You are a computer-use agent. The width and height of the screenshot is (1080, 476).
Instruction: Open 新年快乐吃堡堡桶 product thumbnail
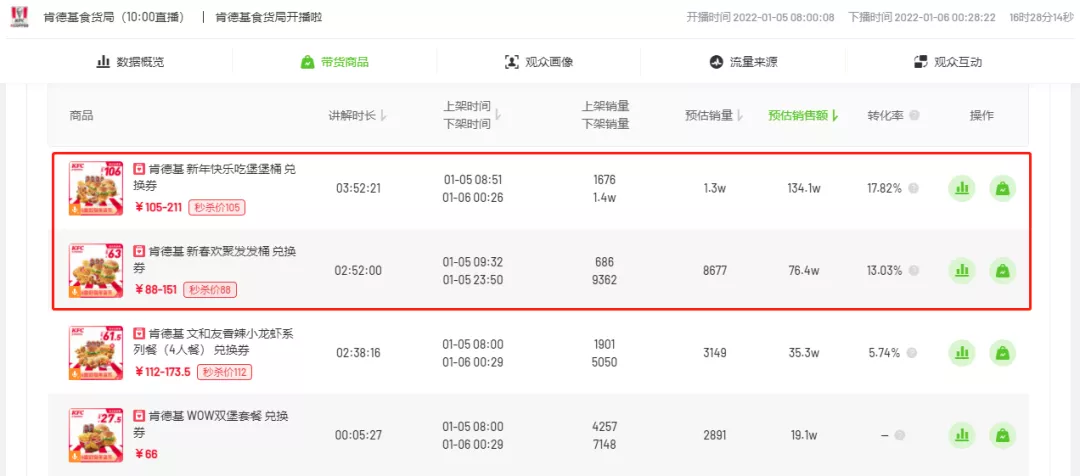click(96, 189)
